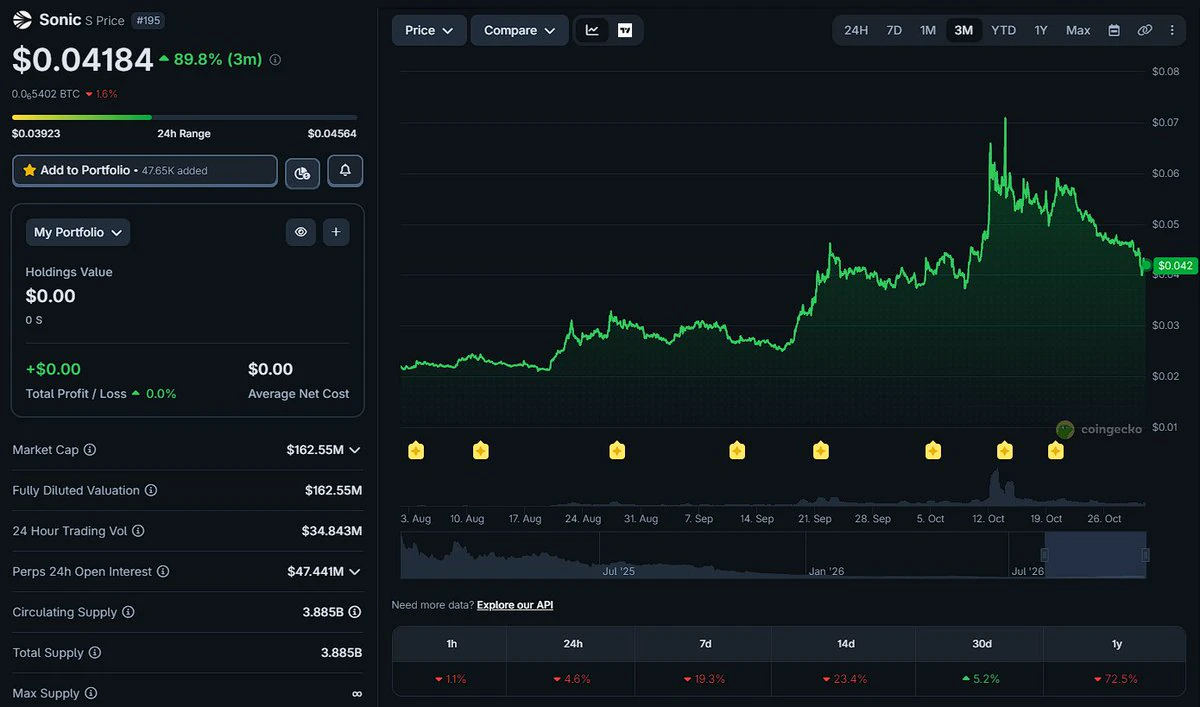Show the Fully Diluted Valuation info tooltip
The image size is (1200, 707).
pos(151,491)
